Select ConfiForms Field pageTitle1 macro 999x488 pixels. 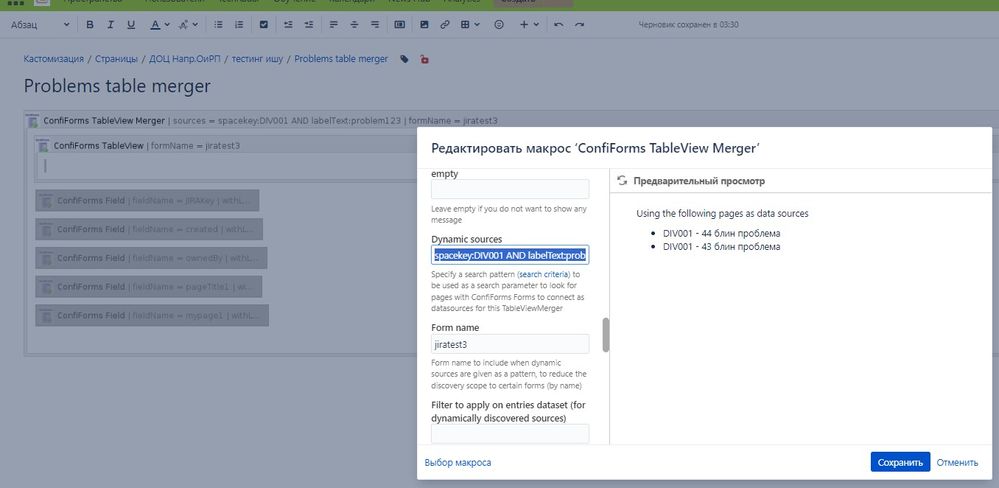coord(148,287)
